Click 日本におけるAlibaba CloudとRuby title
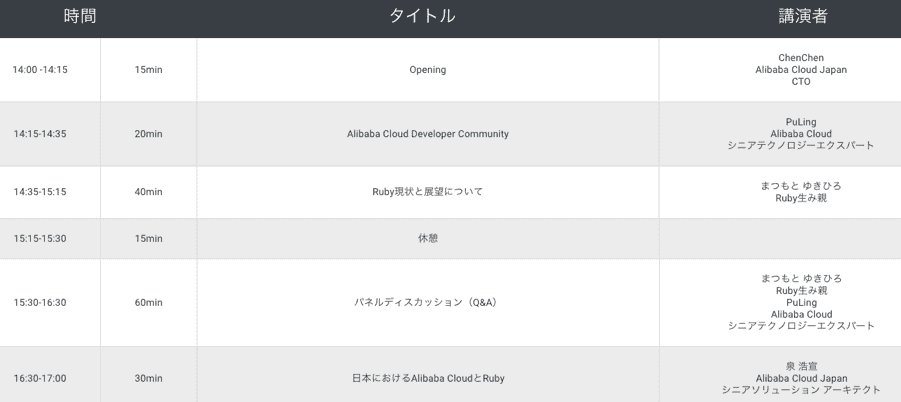The width and height of the screenshot is (901, 402). tap(428, 379)
